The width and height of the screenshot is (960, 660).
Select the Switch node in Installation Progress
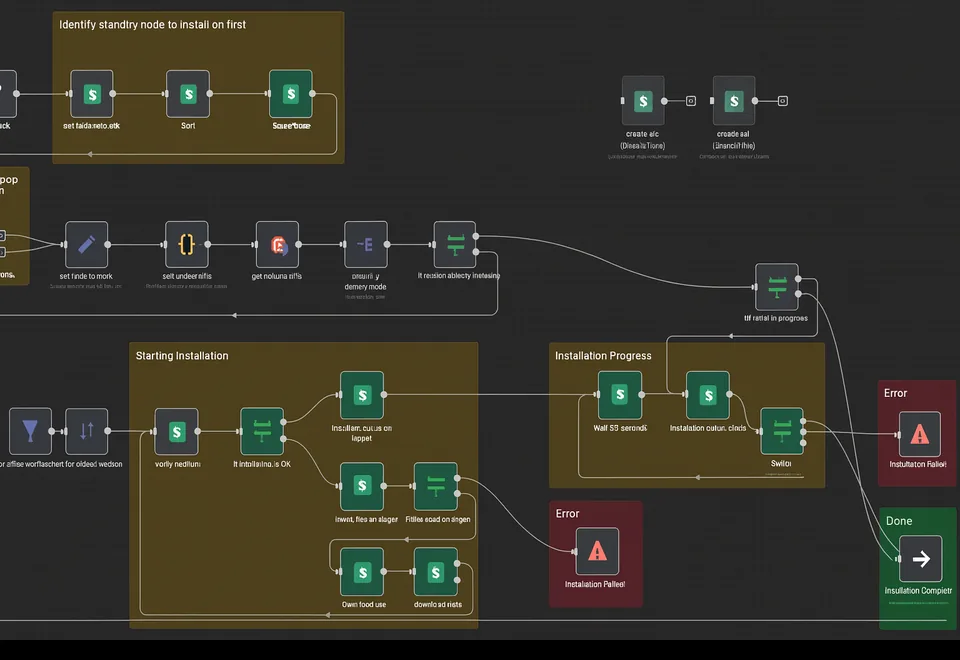(x=781, y=431)
